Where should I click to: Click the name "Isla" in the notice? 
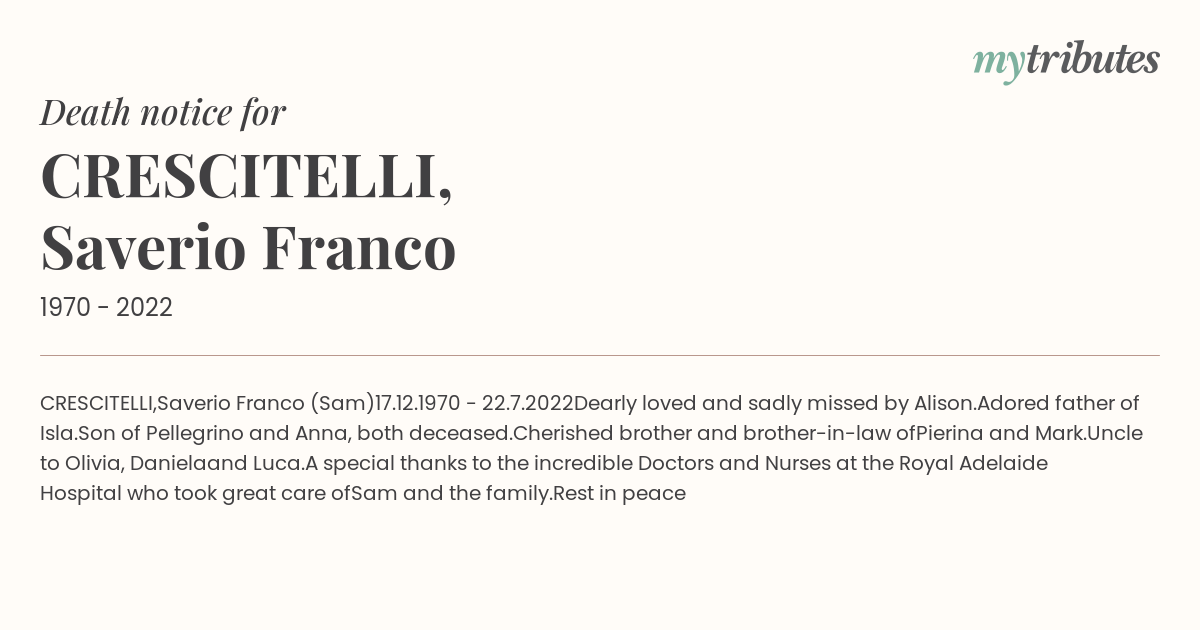pyautogui.click(x=58, y=434)
